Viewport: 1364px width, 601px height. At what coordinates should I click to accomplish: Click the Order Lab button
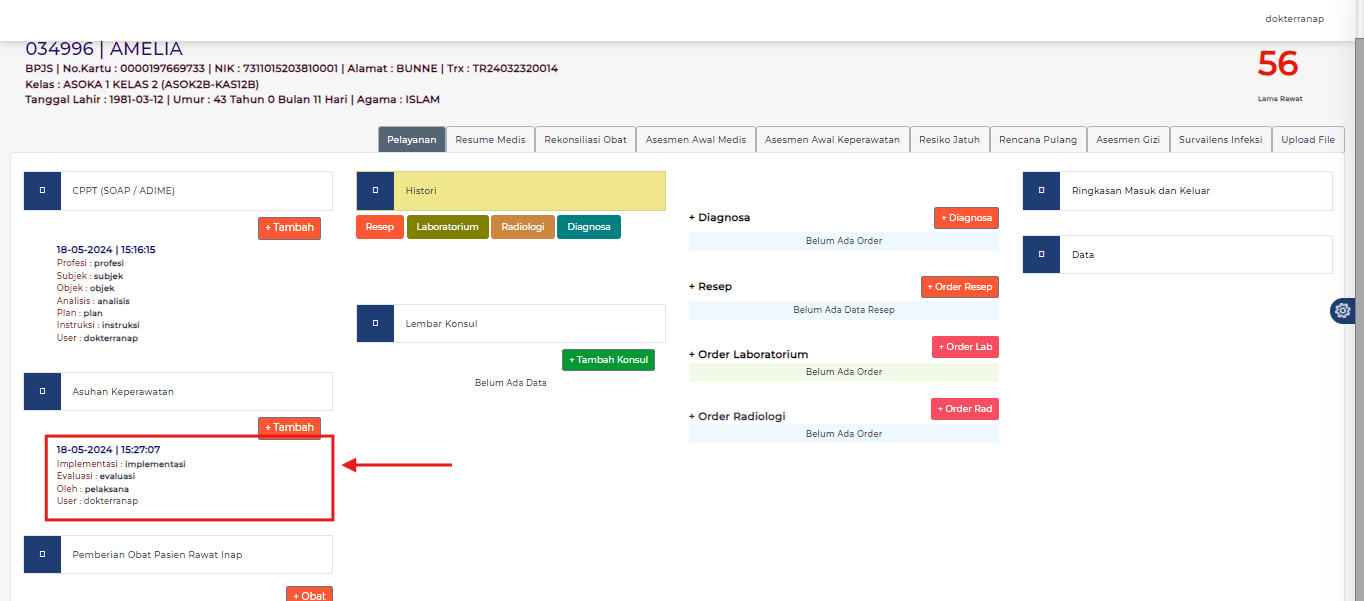click(x=964, y=346)
